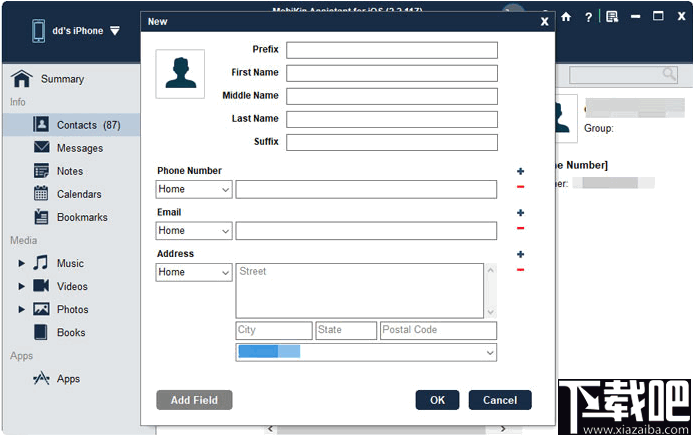Click the email address text field
693x435 pixels.
point(366,231)
